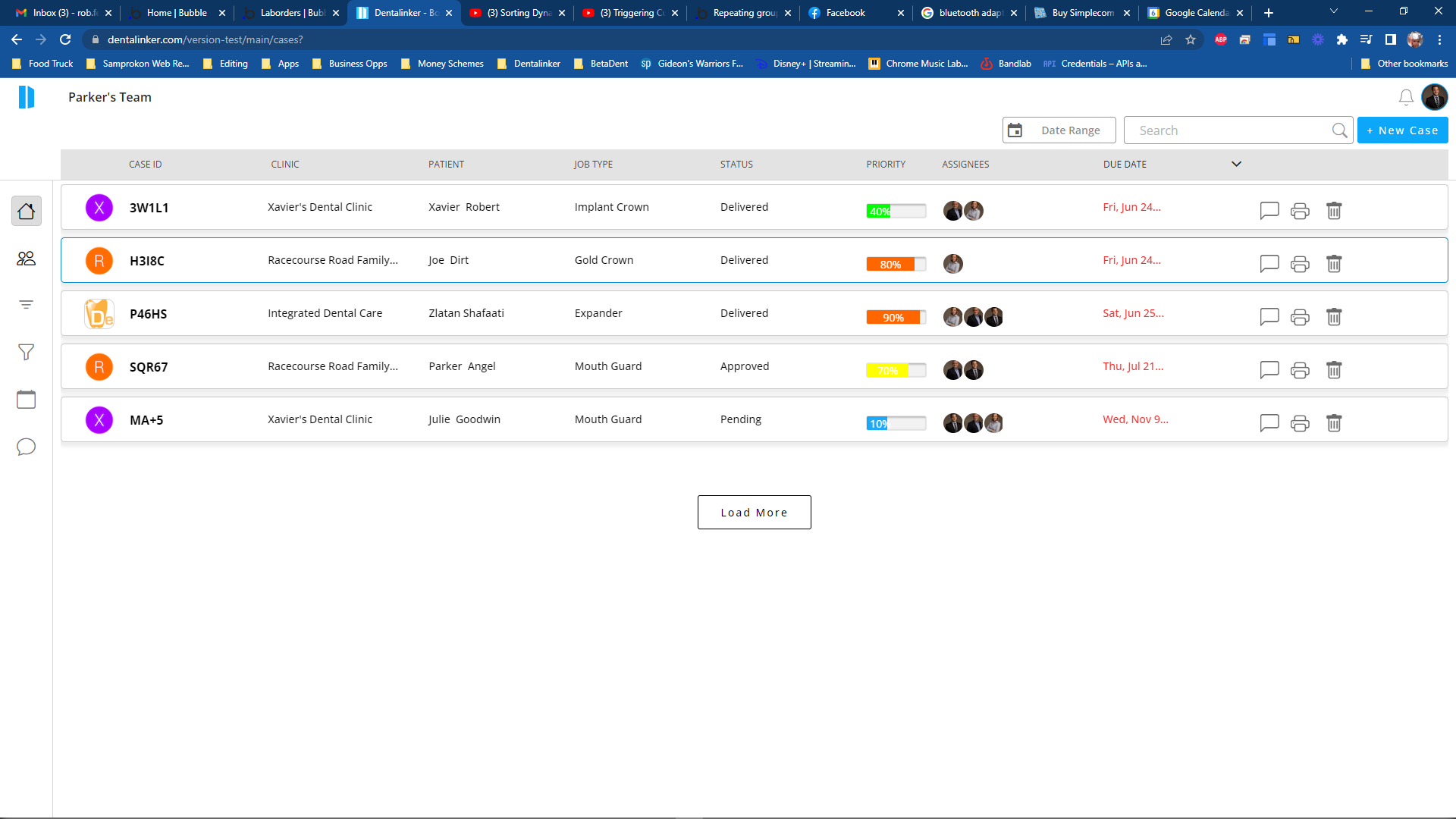Open the team members icon in sidebar
The width and height of the screenshot is (1456, 819).
26,259
